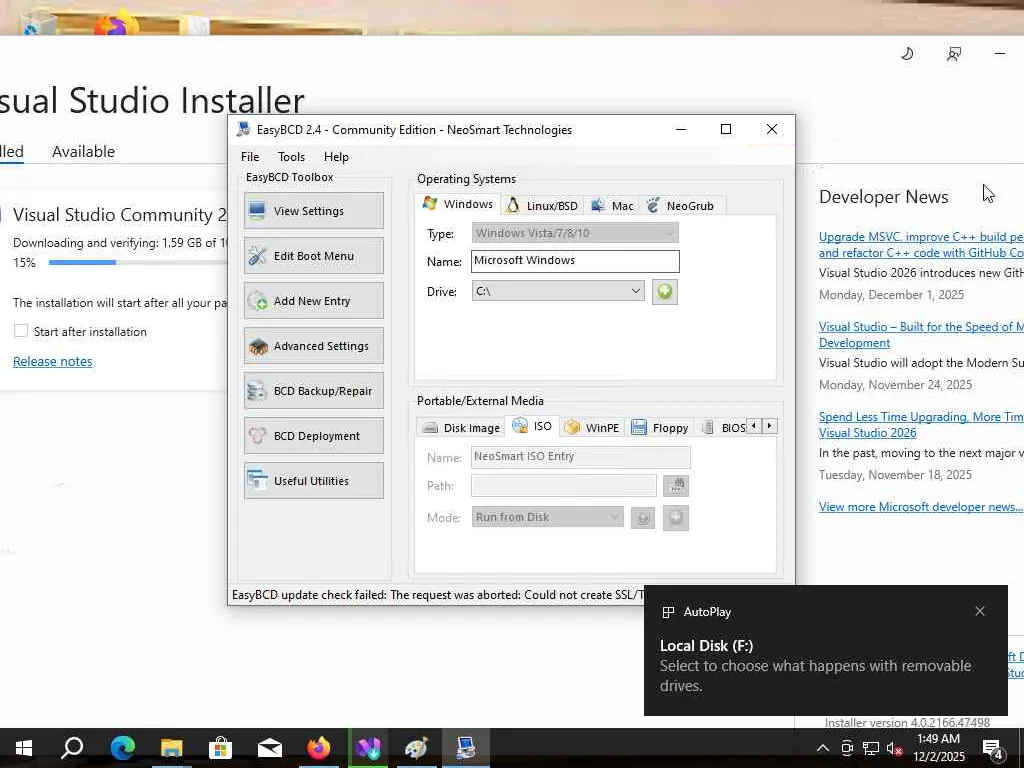Viewport: 1024px width, 768px height.
Task: Open Microsoft Edge from the taskbar
Action: [122, 748]
